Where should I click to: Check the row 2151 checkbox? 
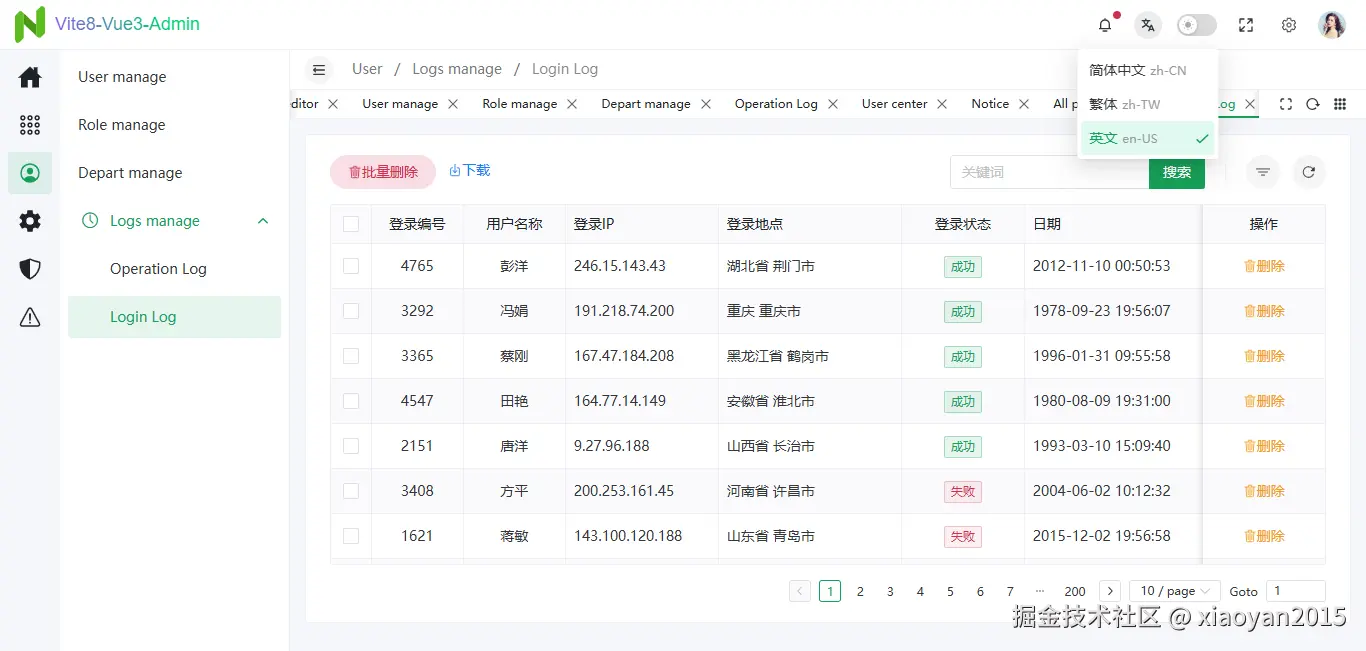point(351,446)
